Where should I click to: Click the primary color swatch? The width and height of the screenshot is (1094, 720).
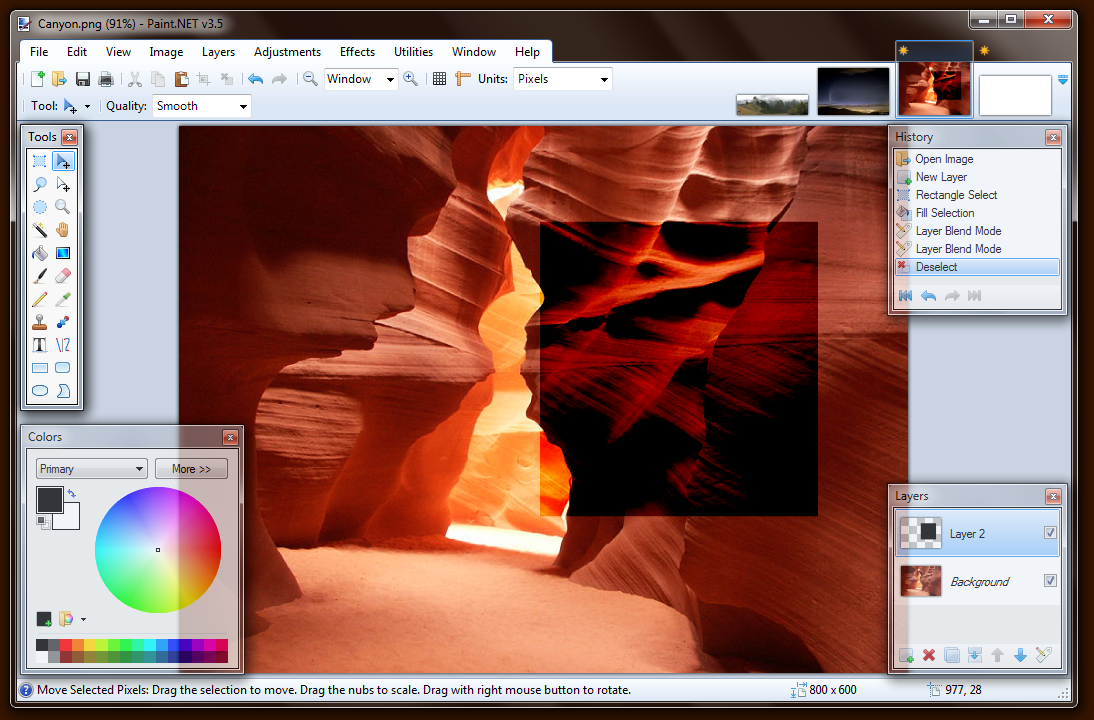click(x=48, y=499)
